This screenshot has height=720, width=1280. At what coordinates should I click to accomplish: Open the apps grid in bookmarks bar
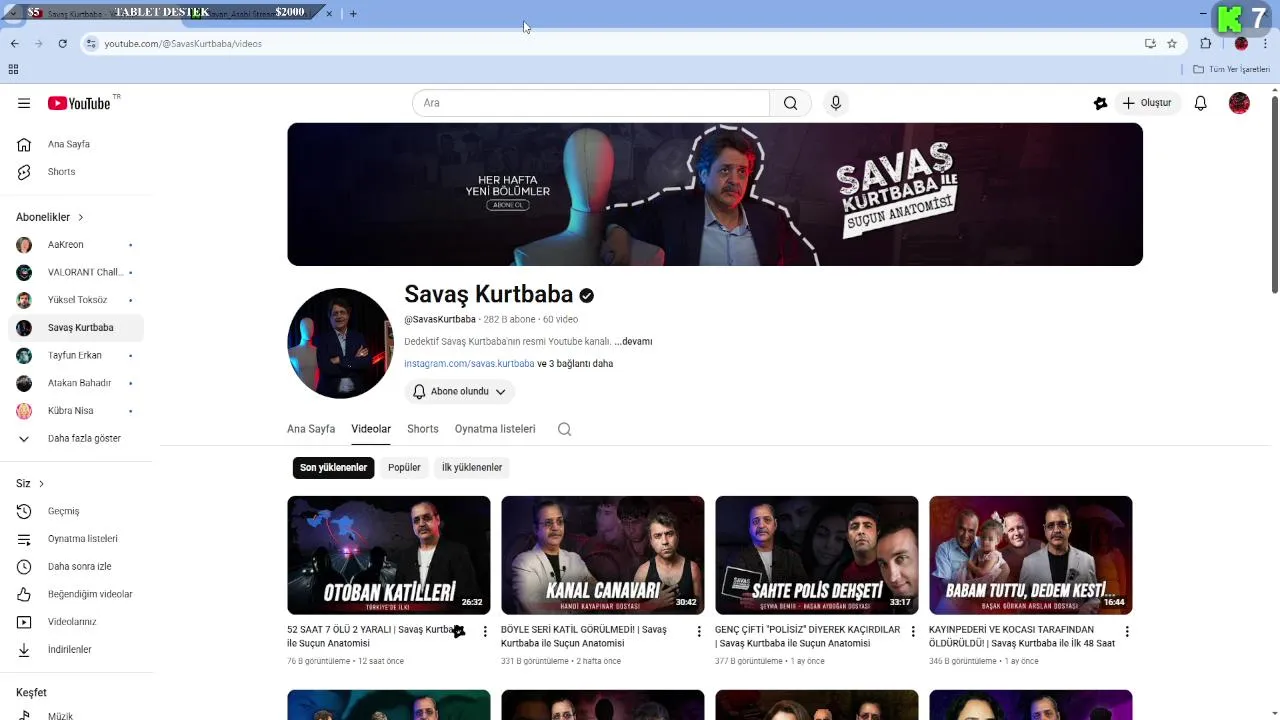click(x=13, y=69)
